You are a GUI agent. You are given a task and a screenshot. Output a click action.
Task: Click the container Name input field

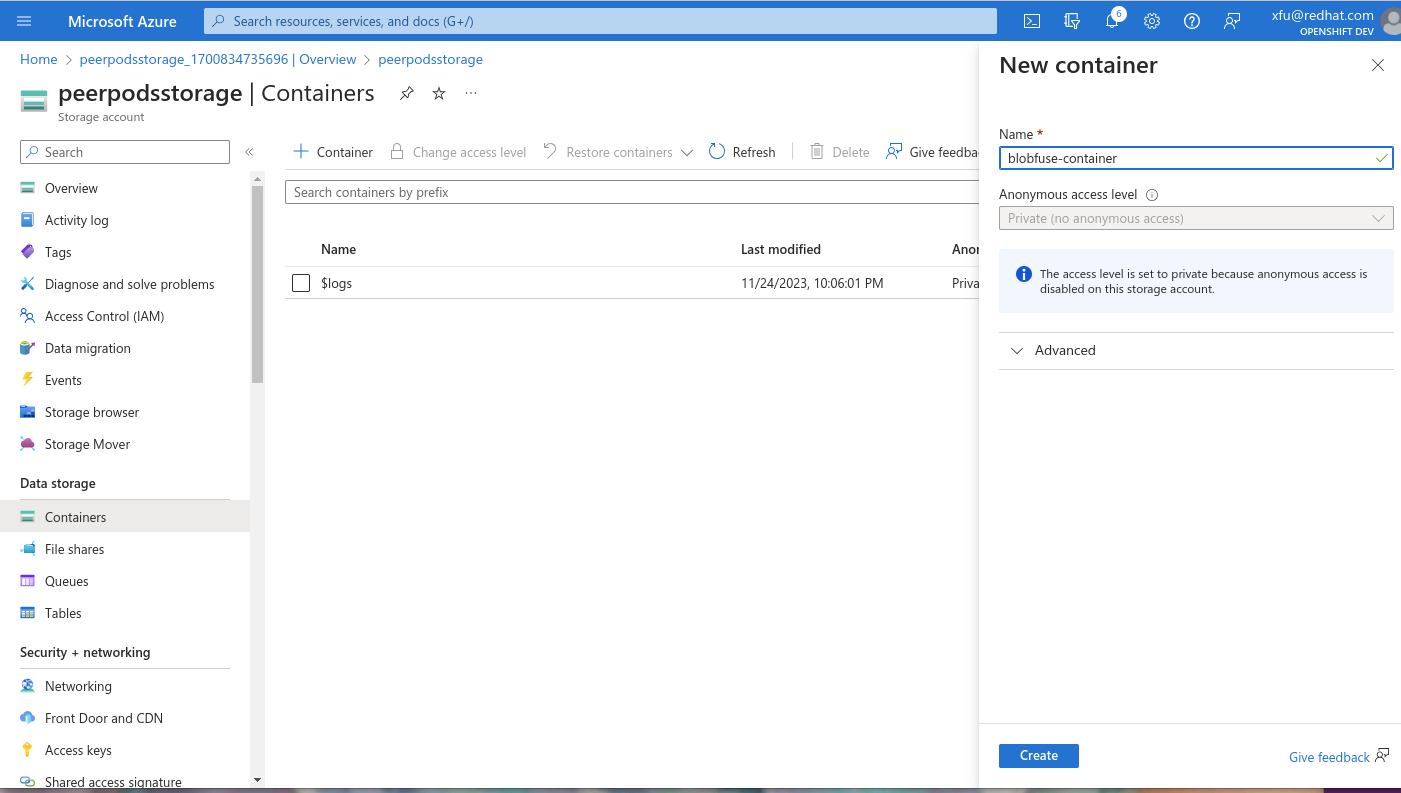click(1185, 158)
